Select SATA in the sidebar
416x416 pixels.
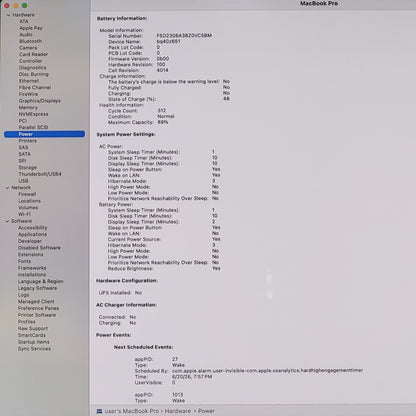pos(25,154)
